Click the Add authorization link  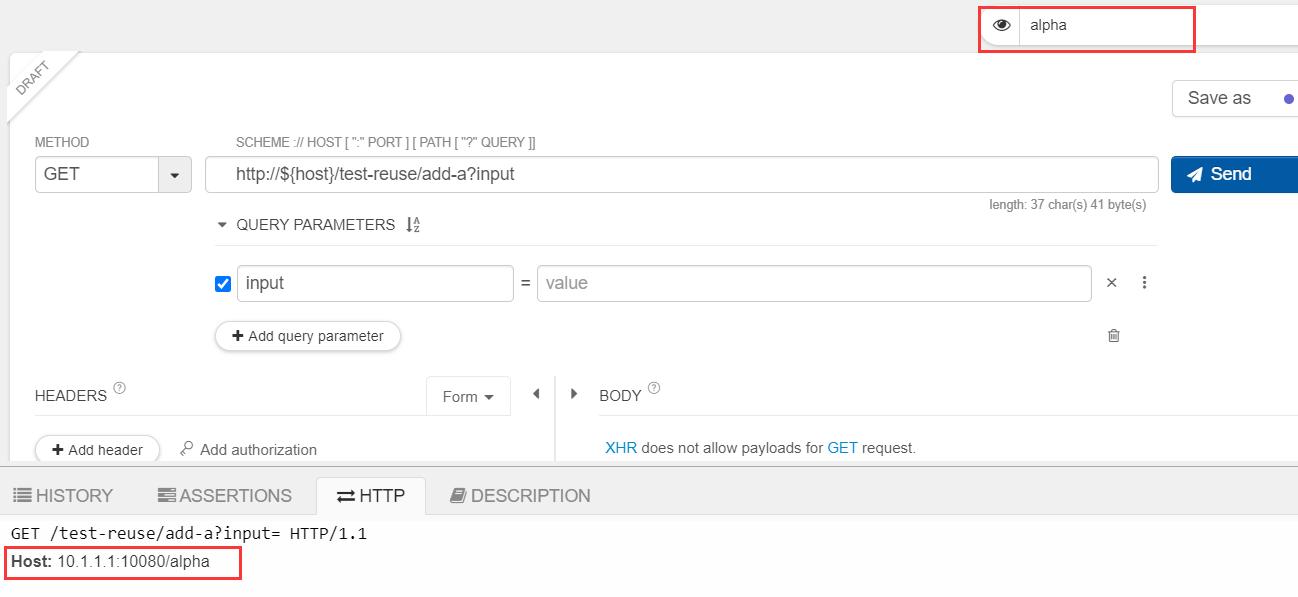[x=248, y=450]
